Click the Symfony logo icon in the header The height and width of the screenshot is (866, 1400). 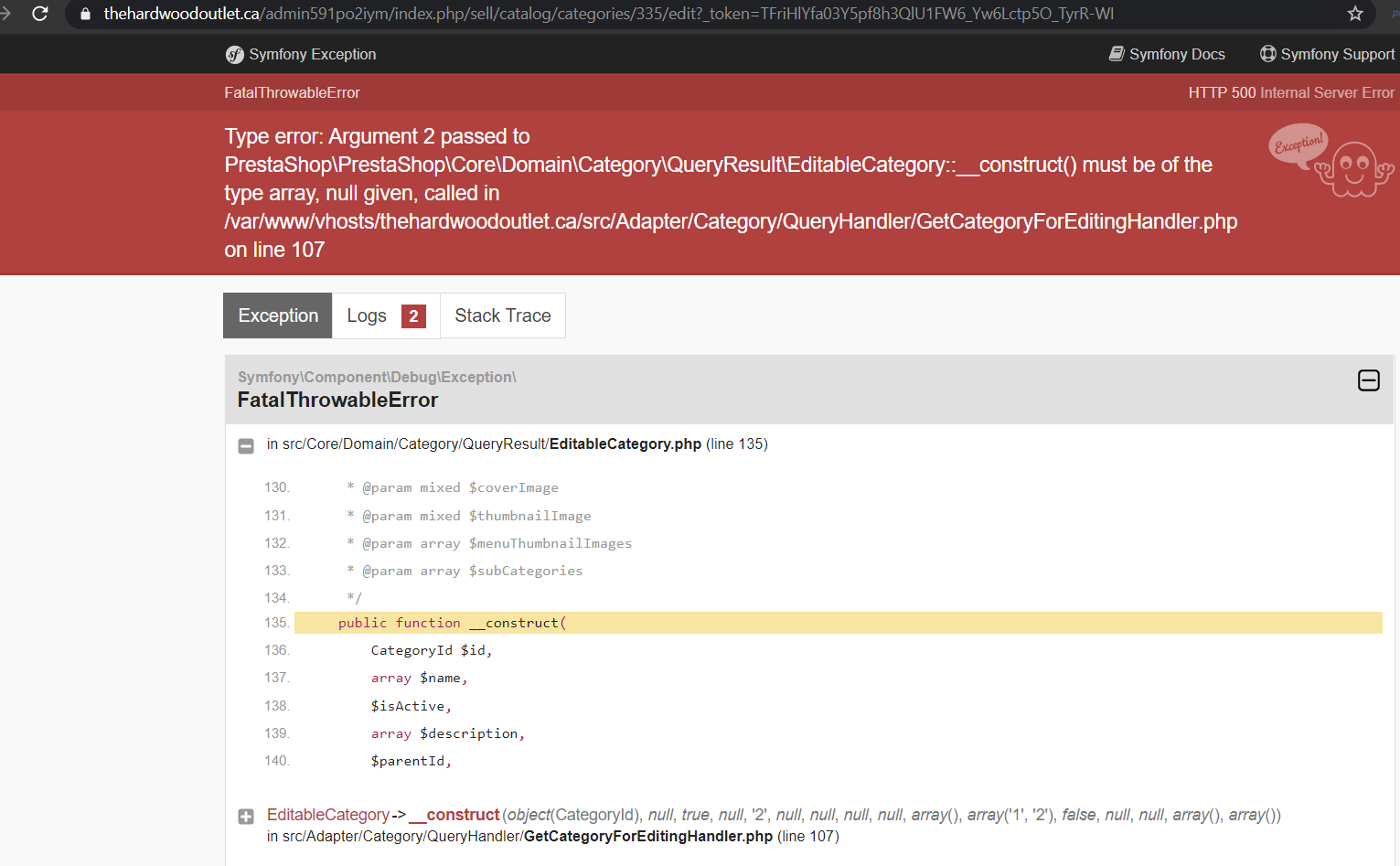click(x=235, y=55)
